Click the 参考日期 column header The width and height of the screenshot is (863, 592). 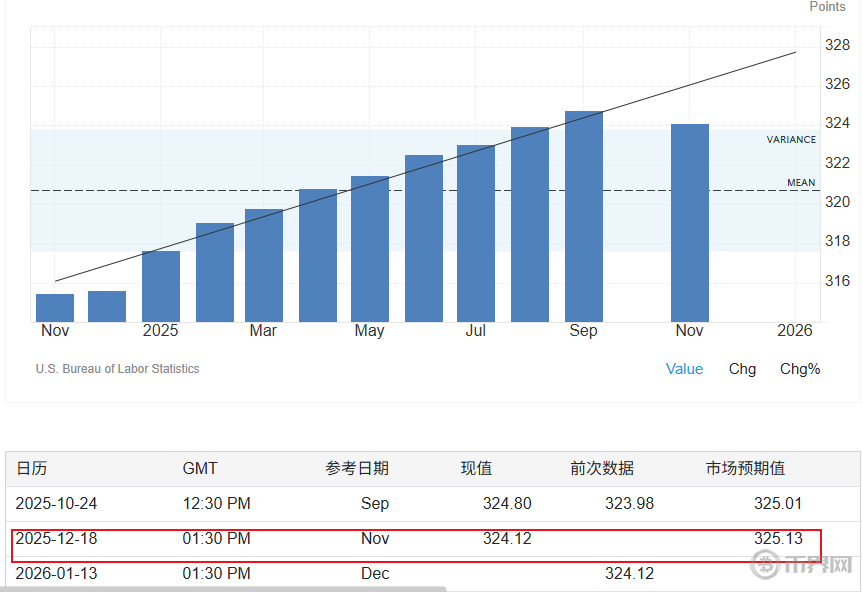click(x=357, y=468)
